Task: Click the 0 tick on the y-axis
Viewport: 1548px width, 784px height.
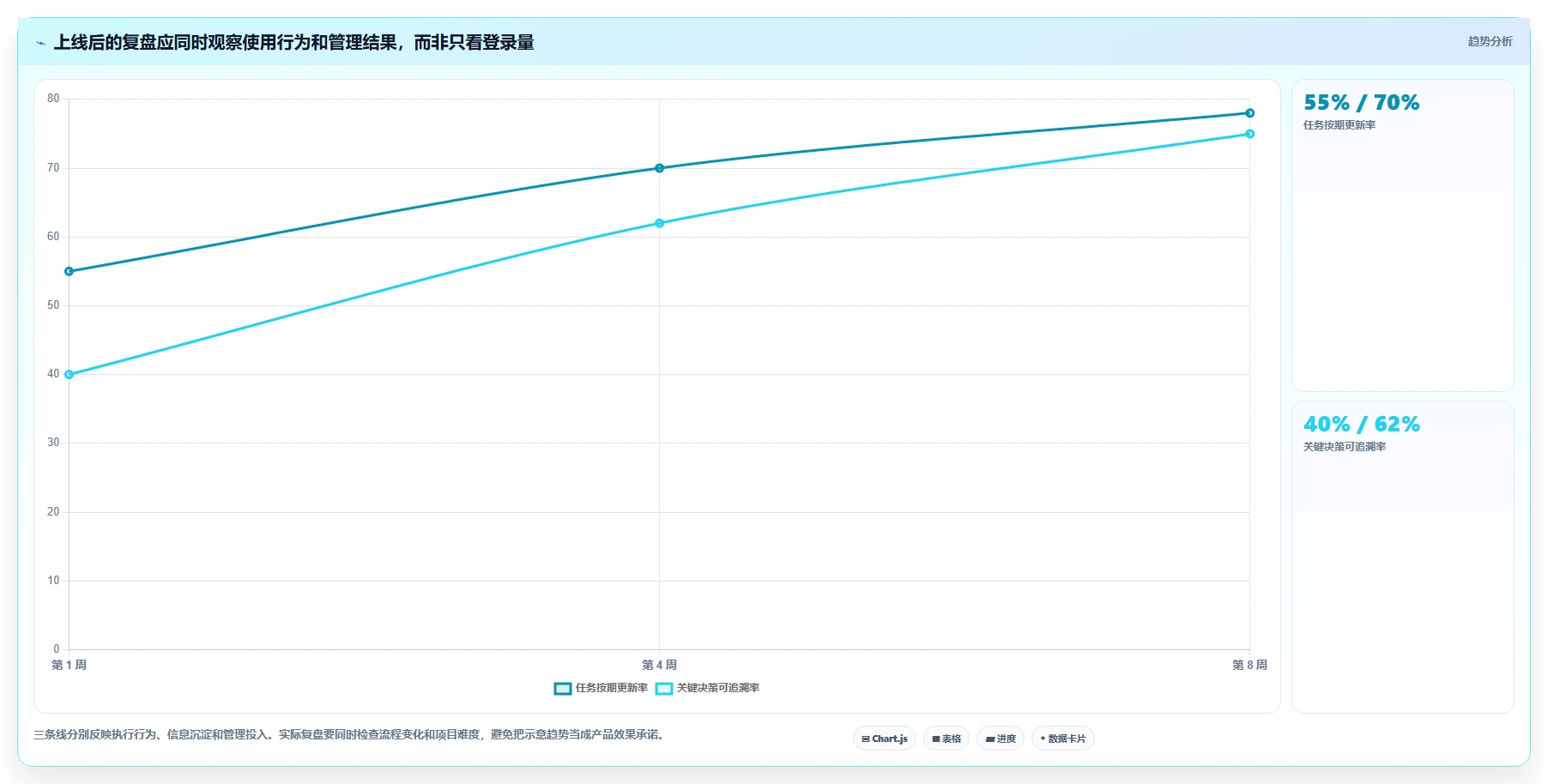Action: click(x=57, y=649)
